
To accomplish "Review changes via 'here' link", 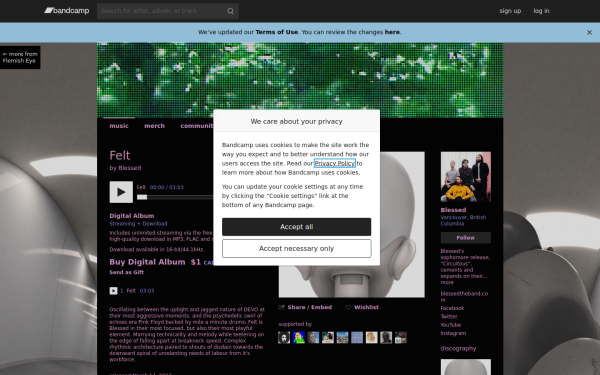I will point(392,32).
